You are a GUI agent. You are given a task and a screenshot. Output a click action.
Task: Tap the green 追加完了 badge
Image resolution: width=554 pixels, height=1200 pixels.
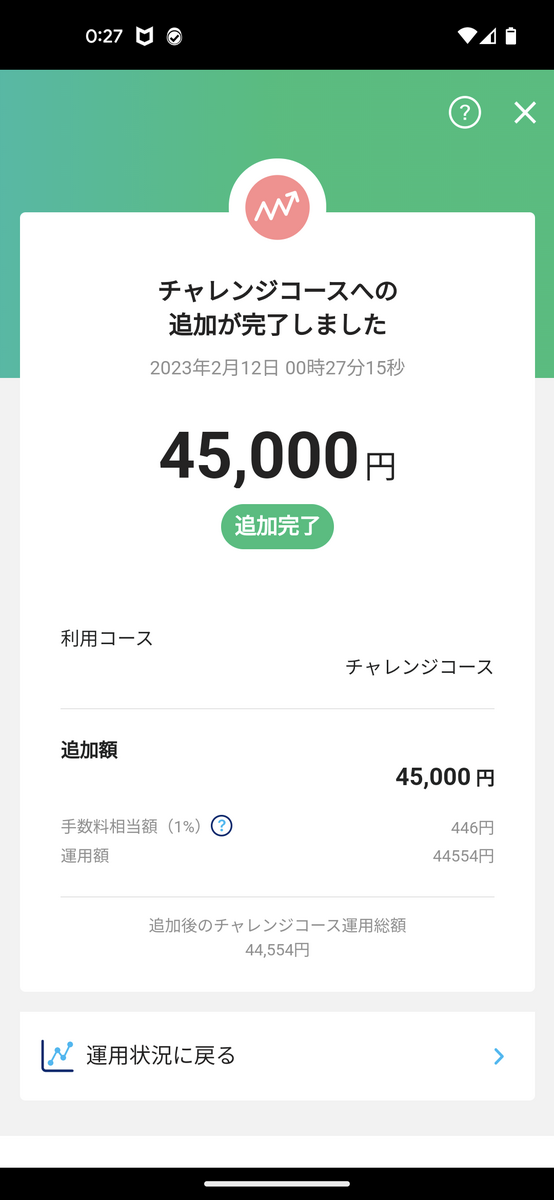pyautogui.click(x=277, y=526)
